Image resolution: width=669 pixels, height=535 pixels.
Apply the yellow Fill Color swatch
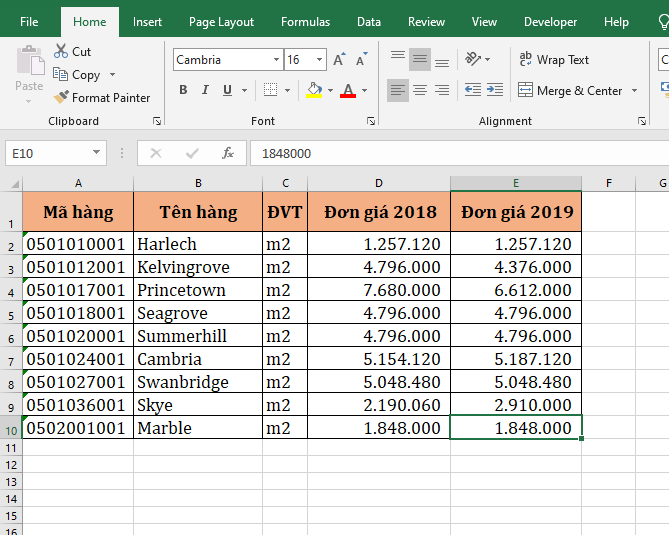point(314,90)
